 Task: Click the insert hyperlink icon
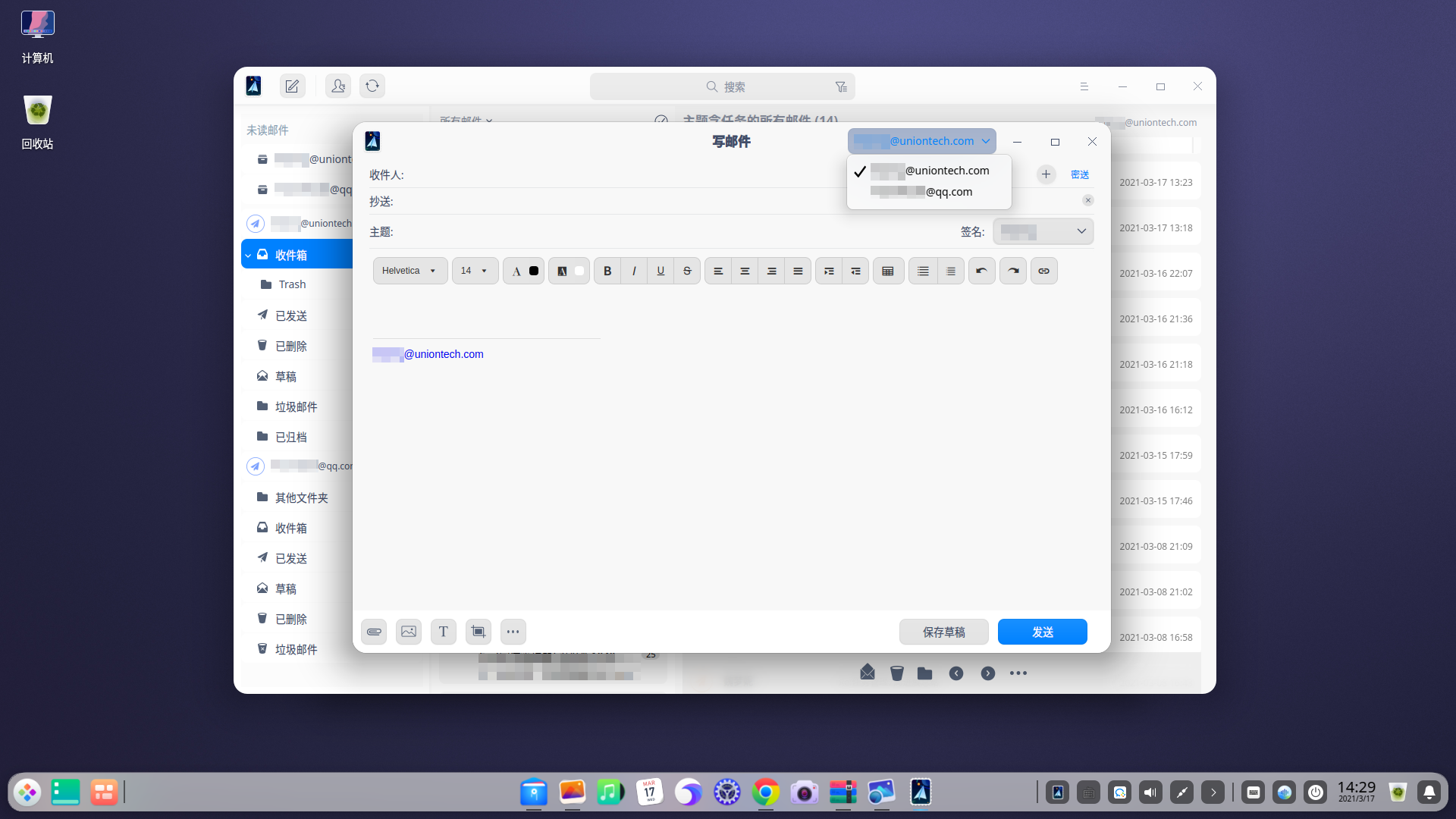(x=1043, y=271)
